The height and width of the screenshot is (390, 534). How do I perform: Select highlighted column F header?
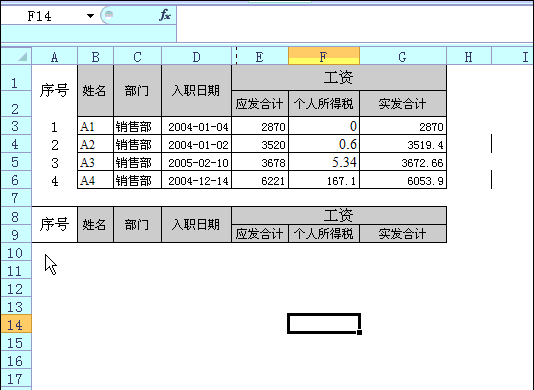(x=324, y=56)
